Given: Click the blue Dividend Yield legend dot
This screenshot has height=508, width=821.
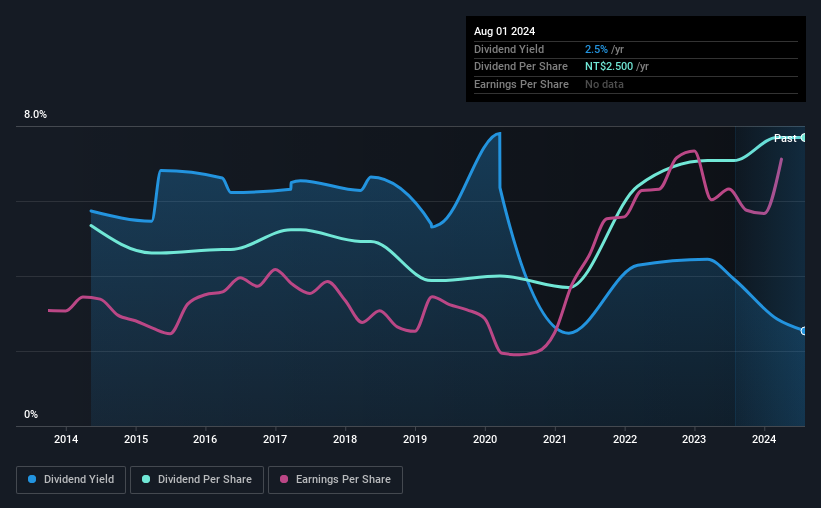Looking at the screenshot, I should click(32, 479).
